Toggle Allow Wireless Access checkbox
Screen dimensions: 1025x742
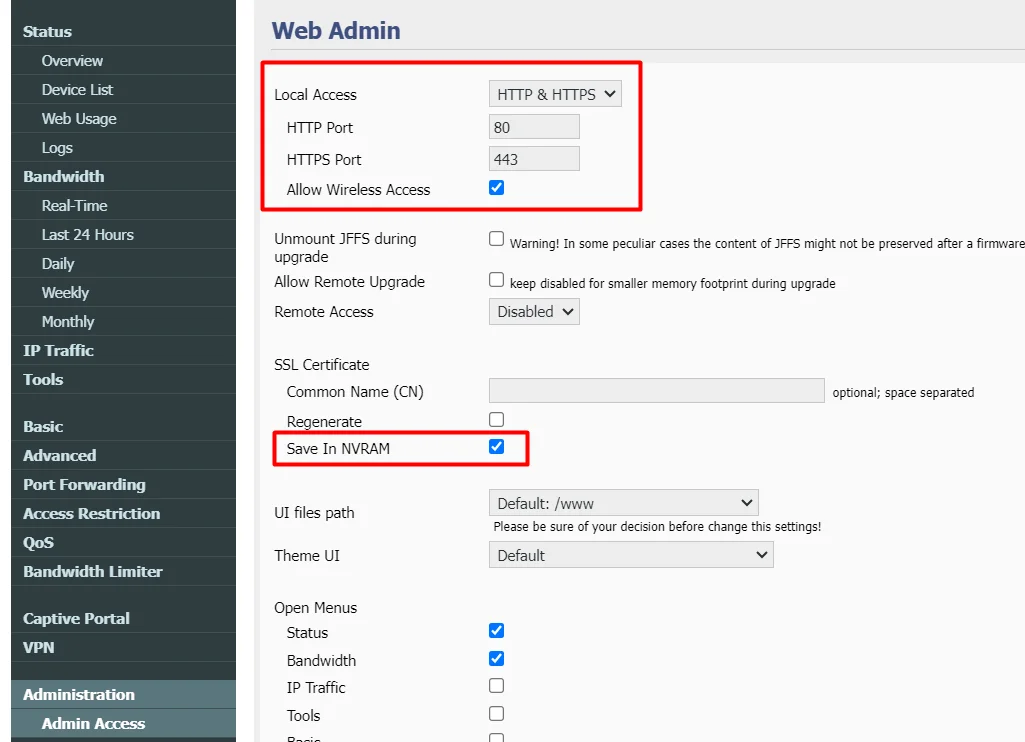[x=496, y=188]
